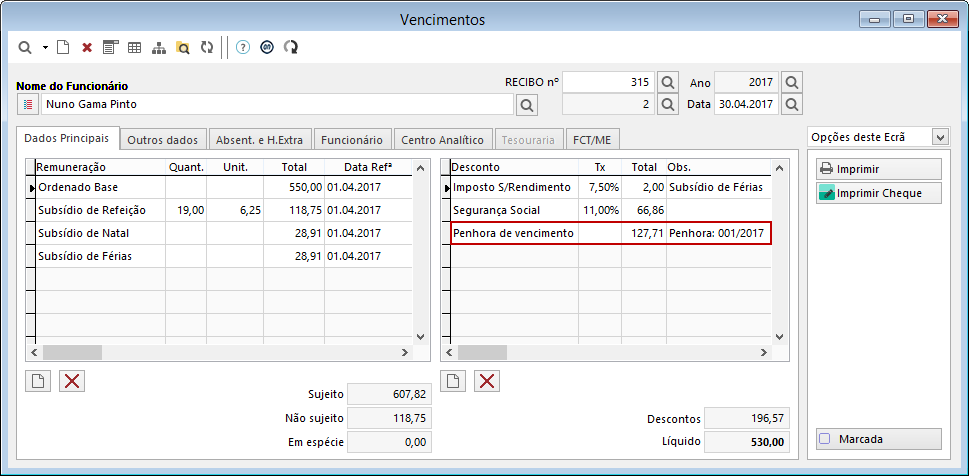Delete the record with the red X toolbar icon
This screenshot has width=969, height=476.
point(87,47)
